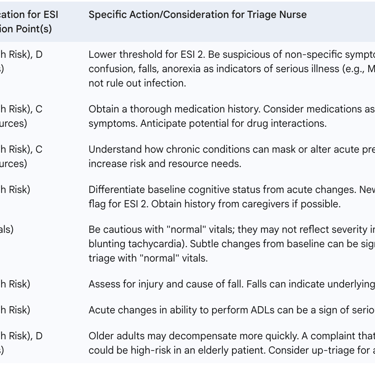
Task: Click the 'Specific Action/Consideration for Triage Nurse' column header
Action: (197, 15)
